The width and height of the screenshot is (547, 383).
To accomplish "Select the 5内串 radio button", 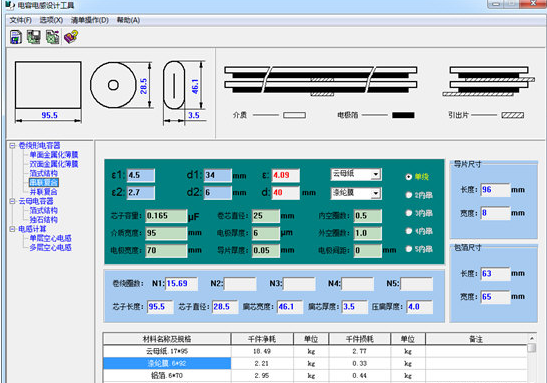I will (x=409, y=249).
